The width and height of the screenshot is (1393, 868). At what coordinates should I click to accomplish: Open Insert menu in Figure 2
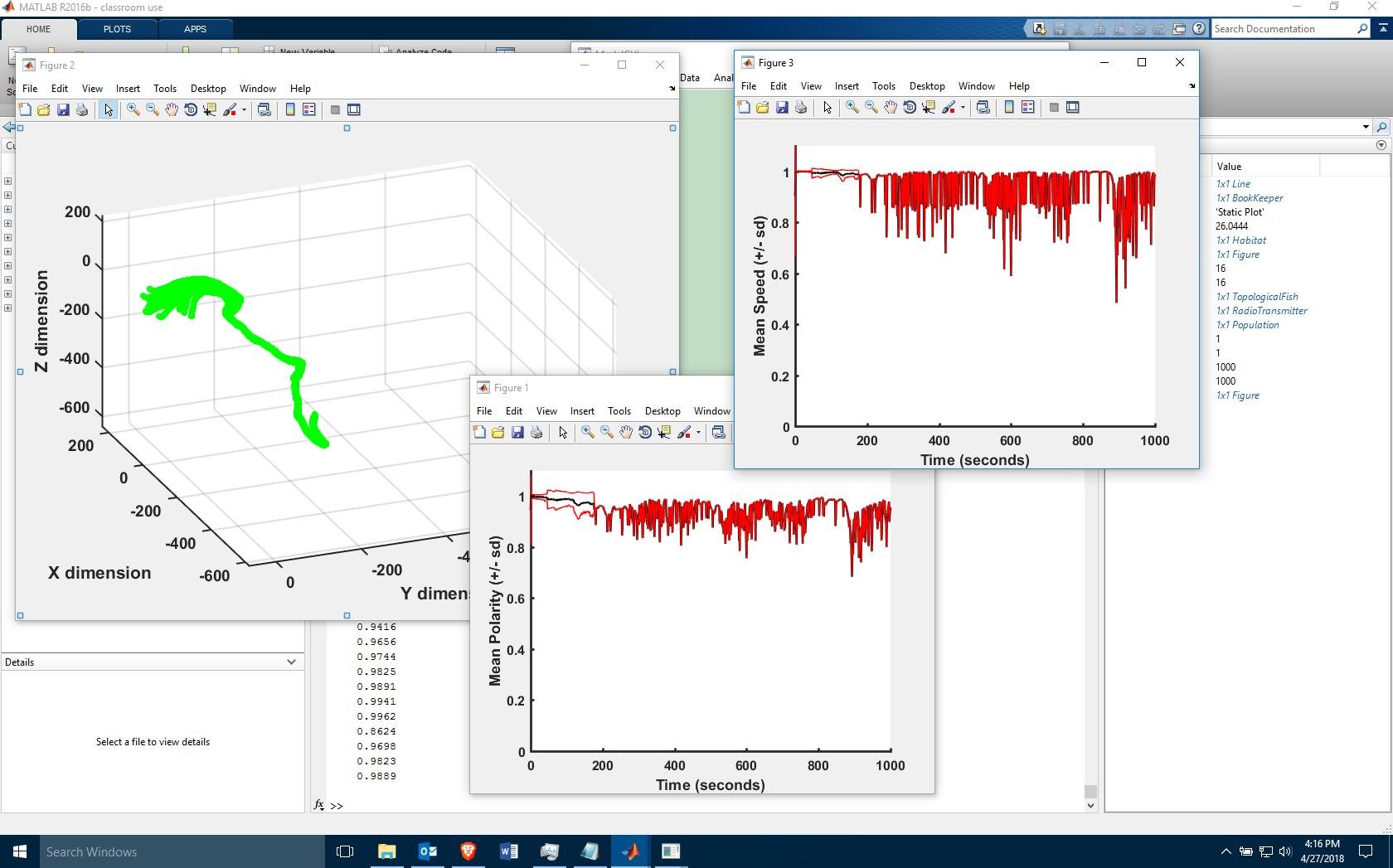[x=128, y=89]
